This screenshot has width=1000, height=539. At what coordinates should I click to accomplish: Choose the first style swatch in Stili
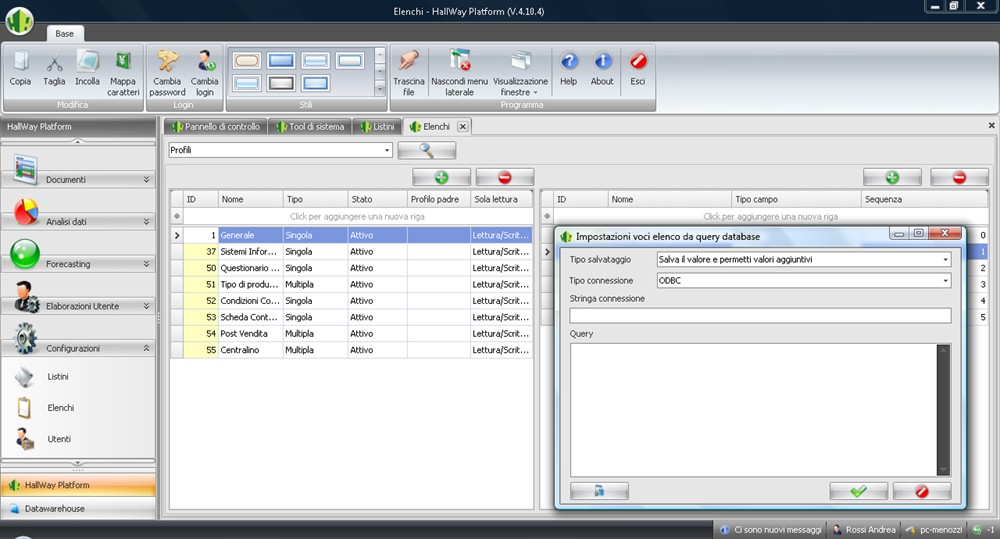pyautogui.click(x=247, y=61)
